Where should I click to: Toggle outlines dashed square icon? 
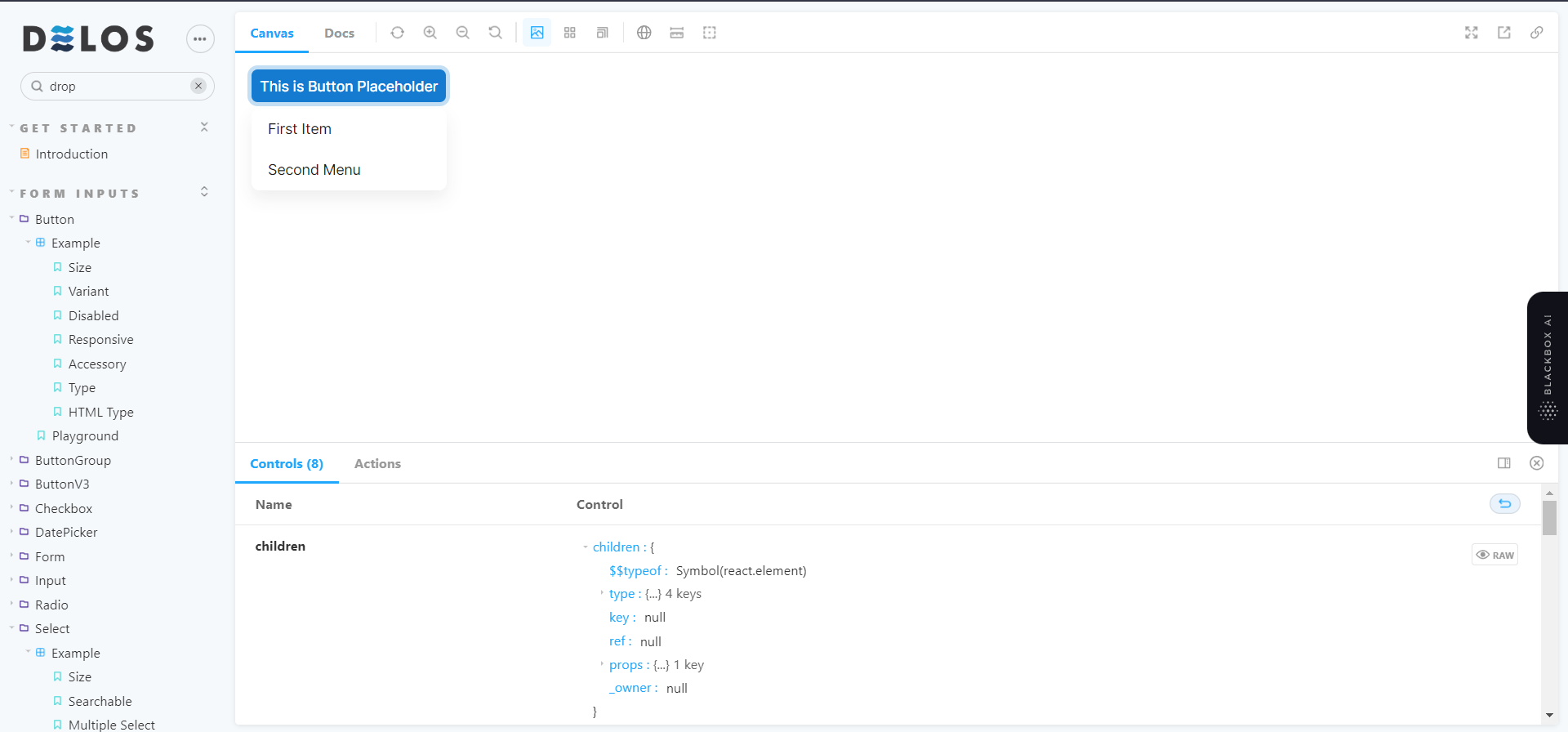click(x=710, y=33)
